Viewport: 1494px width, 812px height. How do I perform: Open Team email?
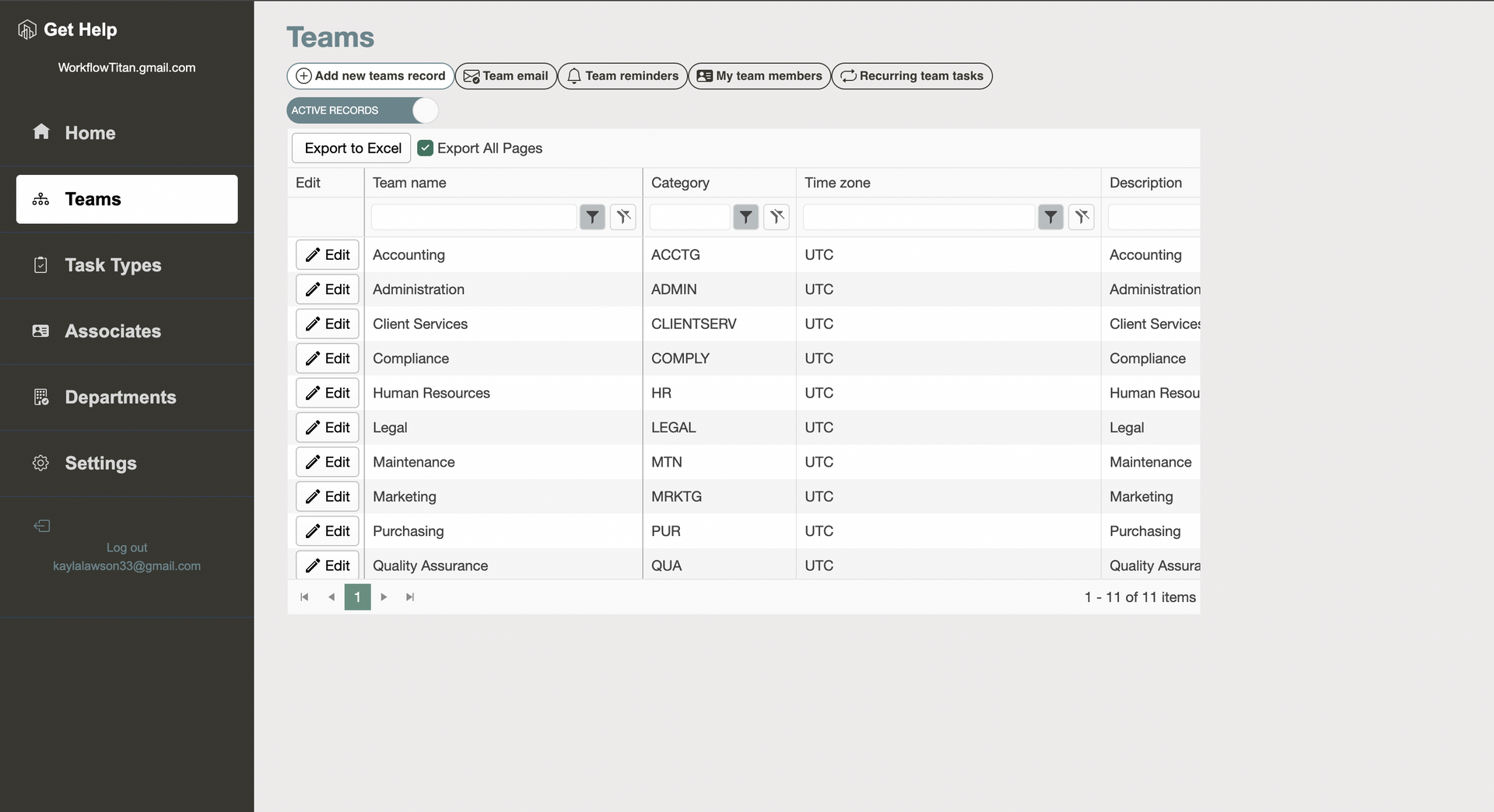(x=506, y=76)
